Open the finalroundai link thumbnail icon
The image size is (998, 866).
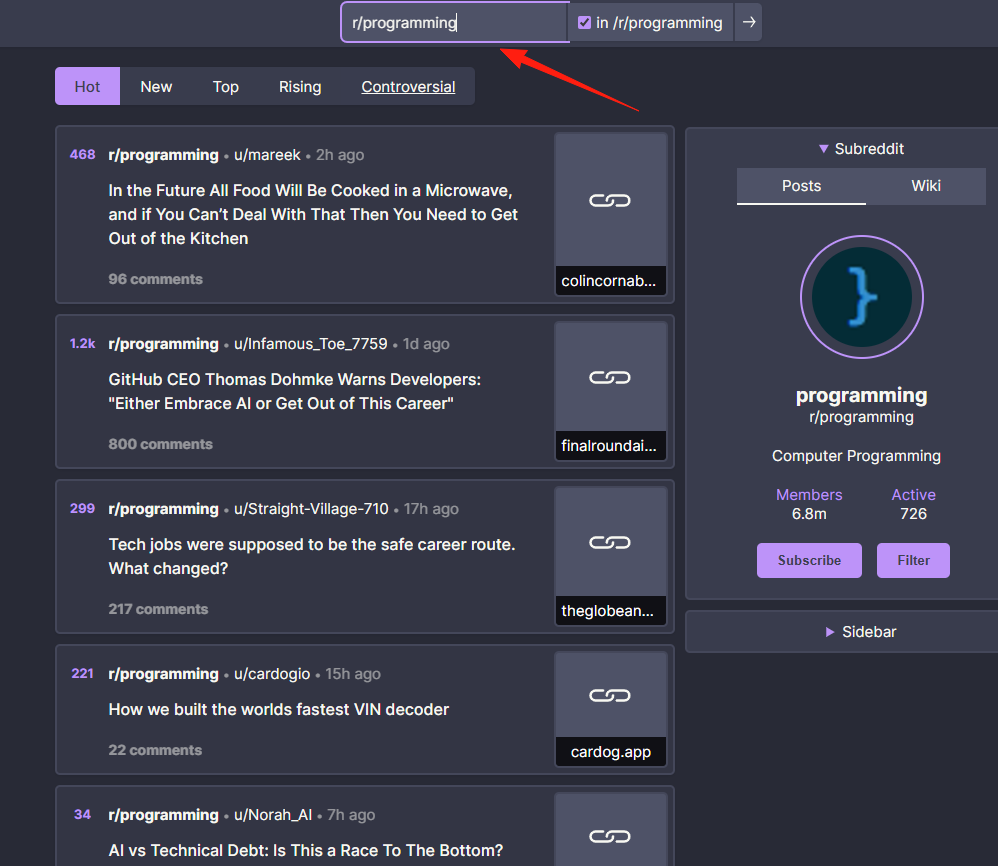click(610, 377)
